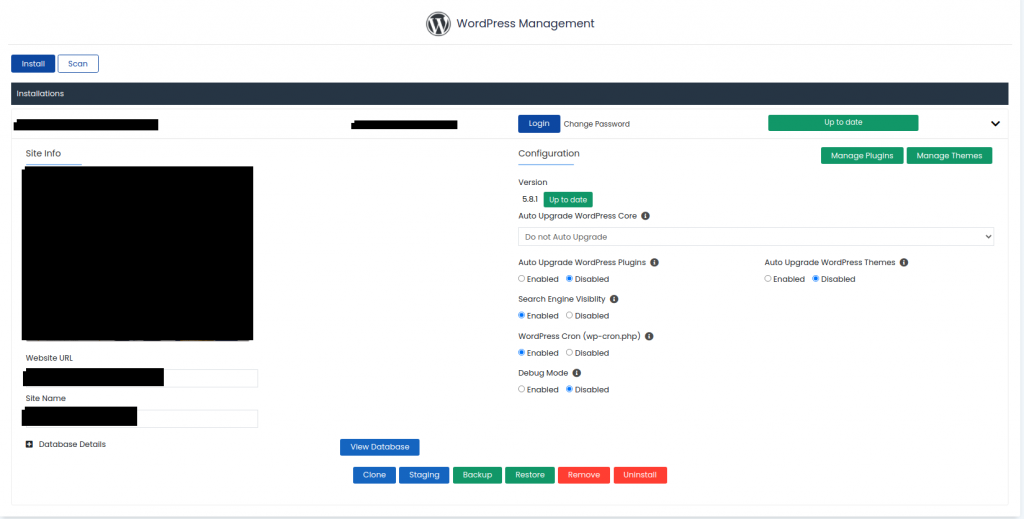Viewport: 1024px width, 519px height.
Task: Collapse installation row with chevron arrow
Action: pos(995,123)
